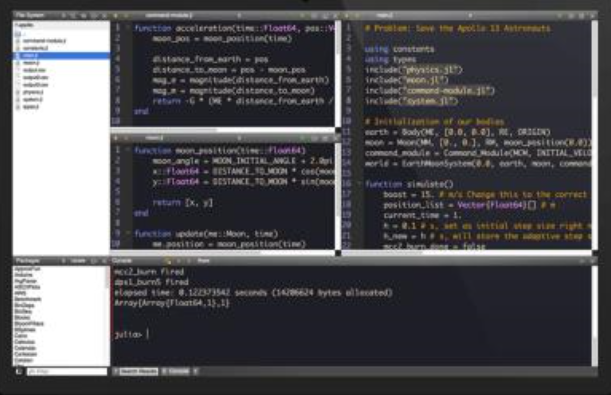Open physics.jl in the file tree
This screenshot has width=611, height=395.
(33, 92)
